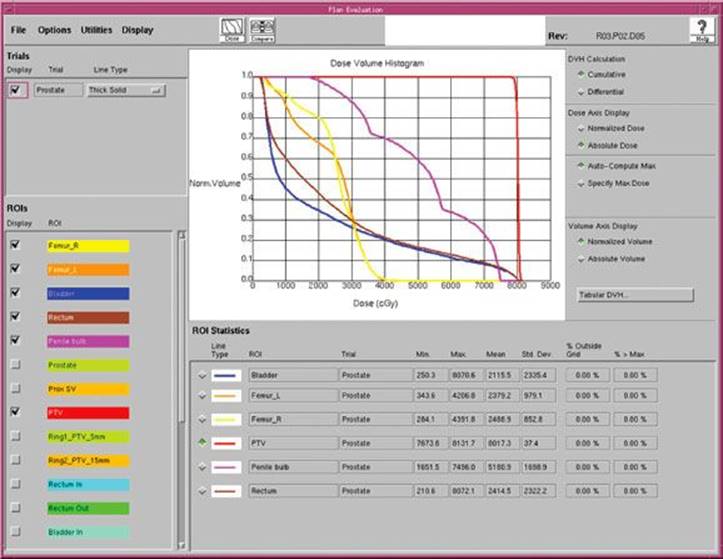
Task: Click Bladder Mean value 2115.5
Action: pos(501,375)
